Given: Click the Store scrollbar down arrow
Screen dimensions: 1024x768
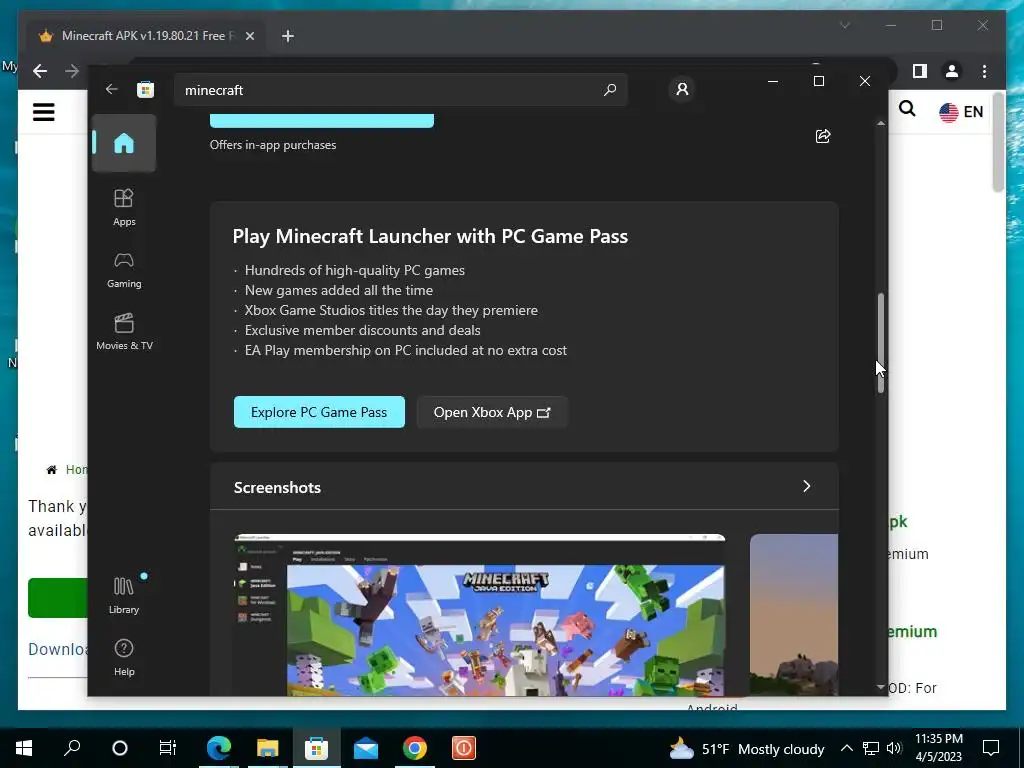Looking at the screenshot, I should pos(880,687).
